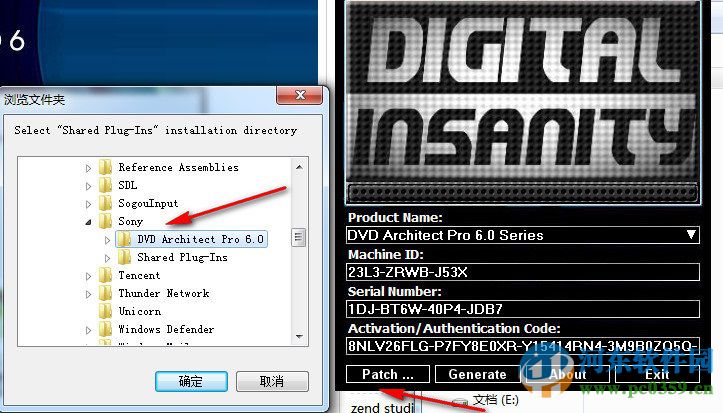723x413 pixels.
Task: Choose SogouInput in the folder tree
Action: tap(148, 203)
